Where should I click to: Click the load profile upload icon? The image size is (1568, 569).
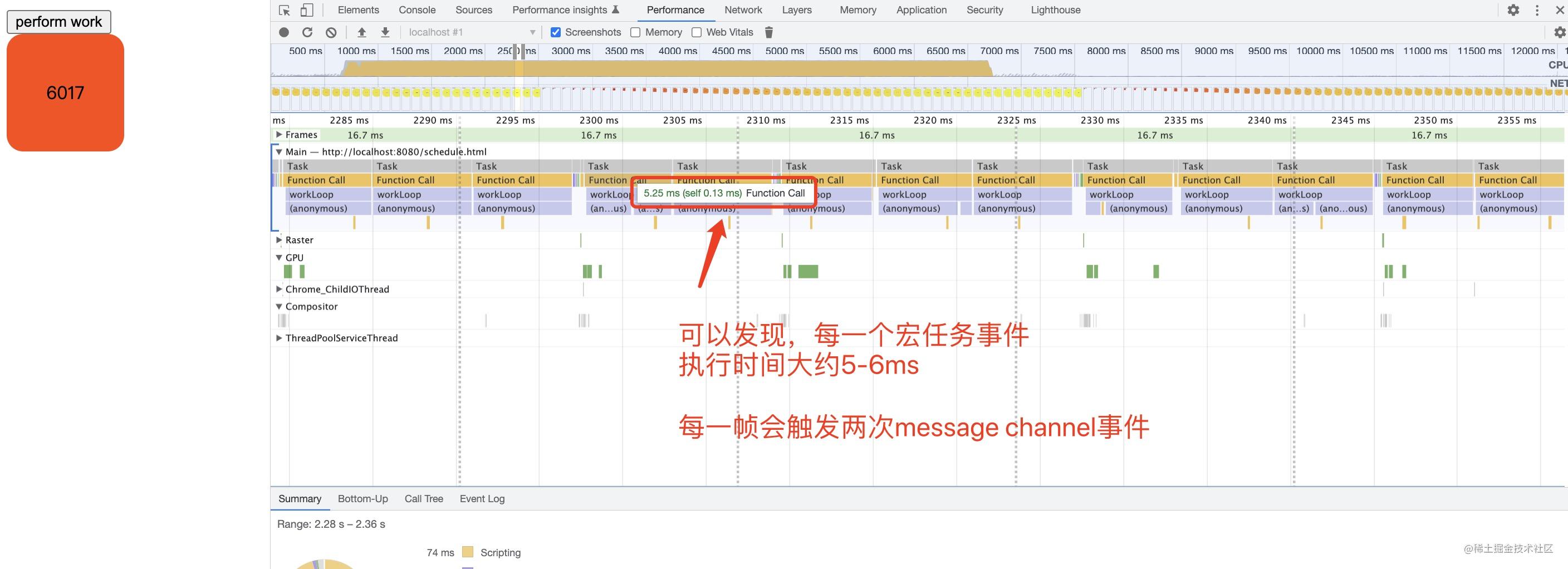click(x=361, y=32)
